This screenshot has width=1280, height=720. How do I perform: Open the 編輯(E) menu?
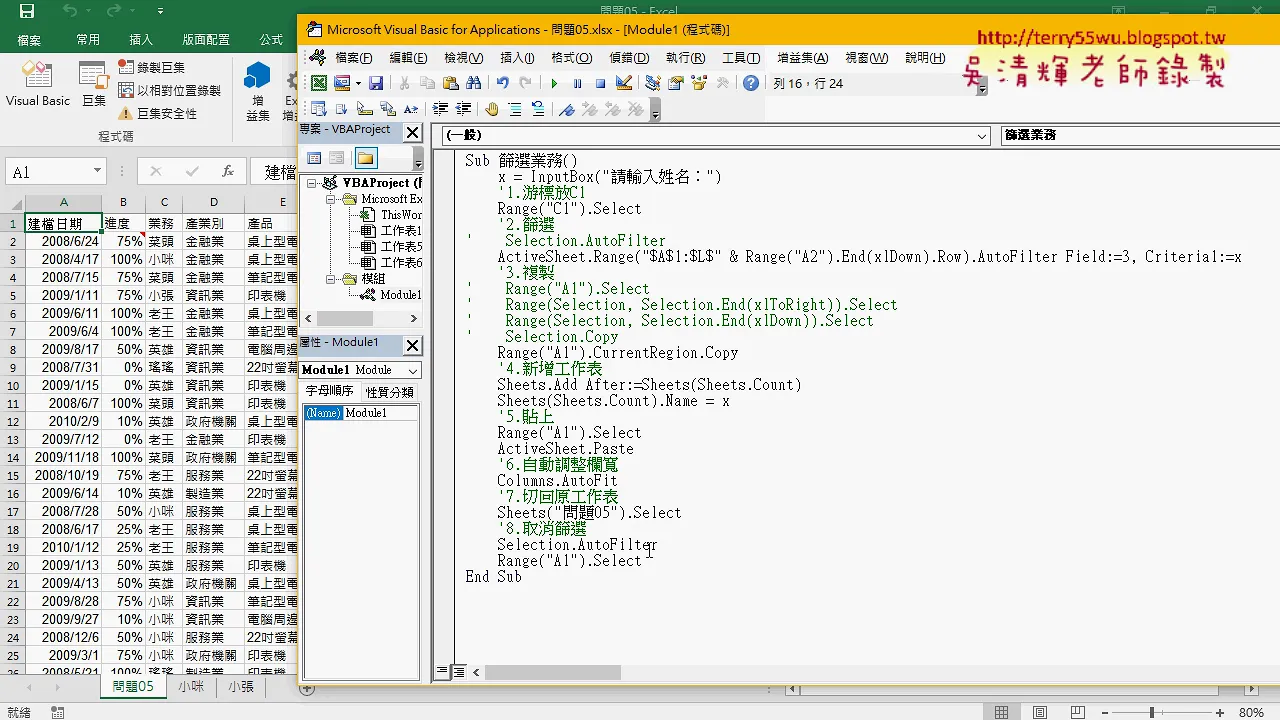pyautogui.click(x=408, y=58)
